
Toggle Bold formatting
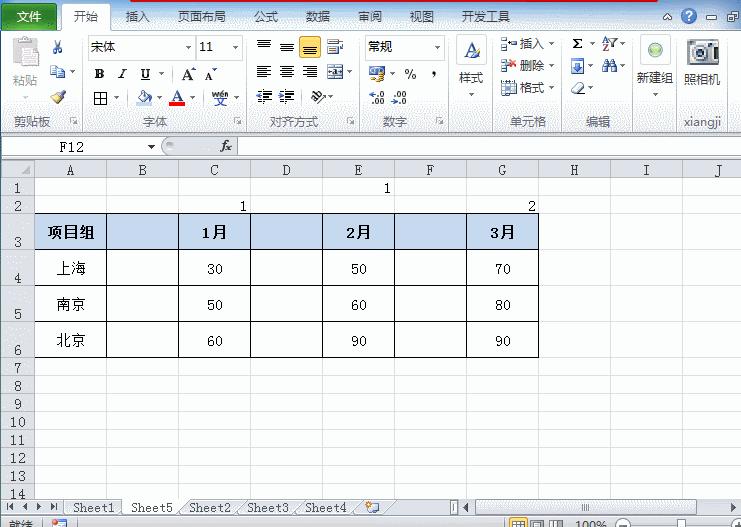pos(99,74)
